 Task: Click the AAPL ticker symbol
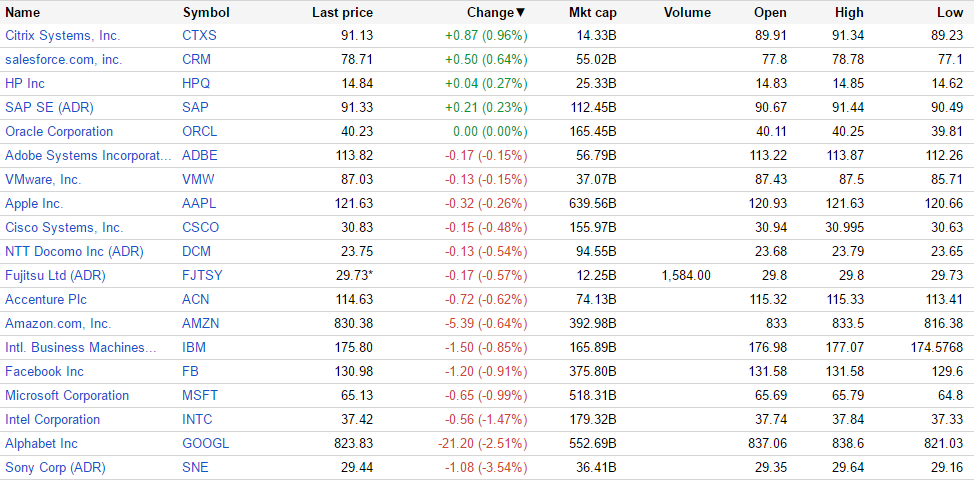pos(199,203)
